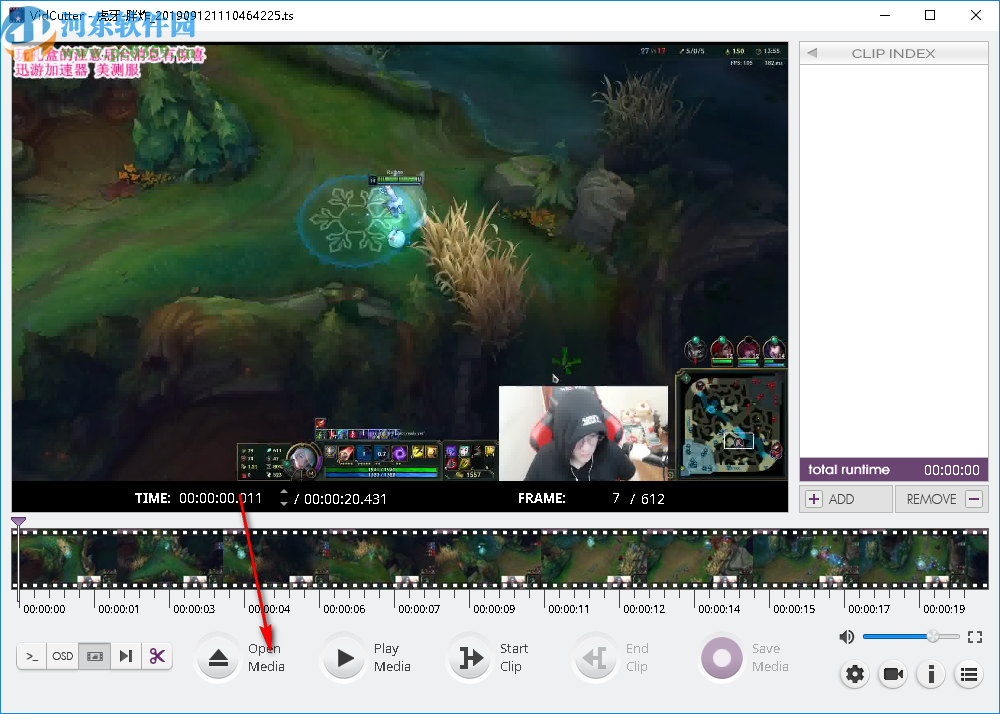The width and height of the screenshot is (1000, 714).
Task: Mute audio with the speaker icon
Action: 846,636
